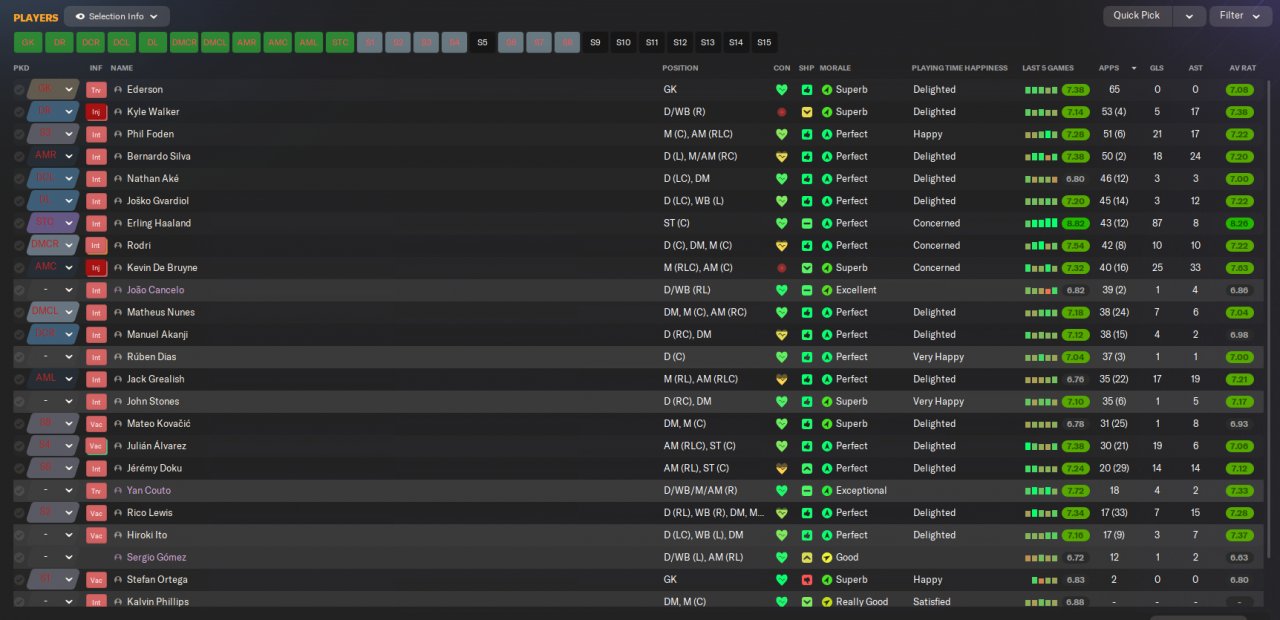
Task: Open the profile icon next to Erling Haaland
Action: (118, 223)
